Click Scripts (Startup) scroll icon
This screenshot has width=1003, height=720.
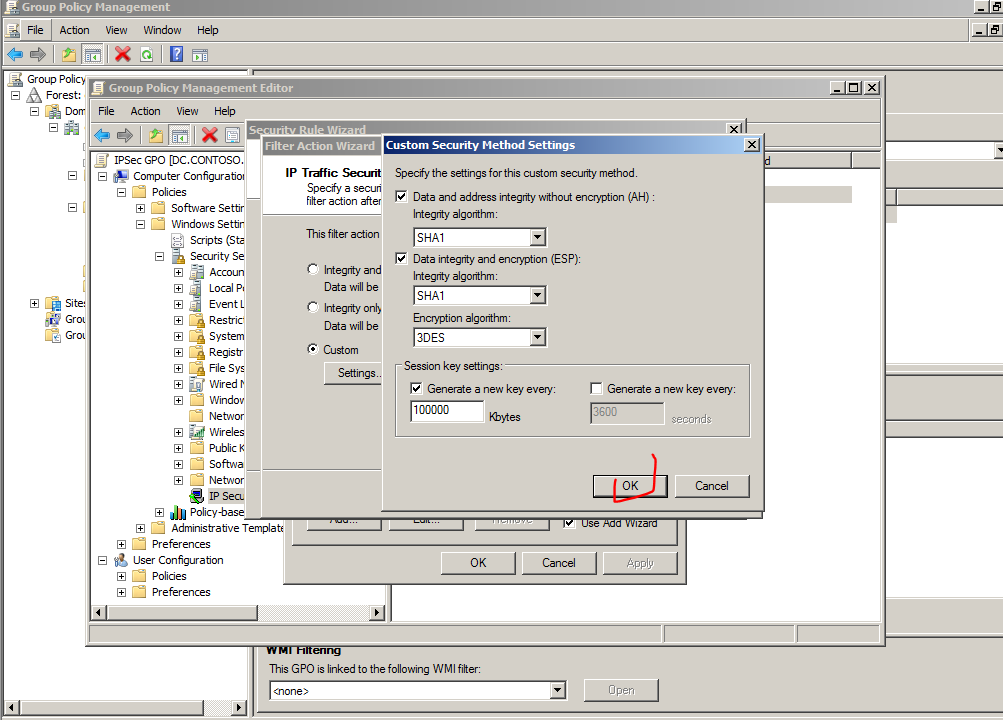(177, 240)
